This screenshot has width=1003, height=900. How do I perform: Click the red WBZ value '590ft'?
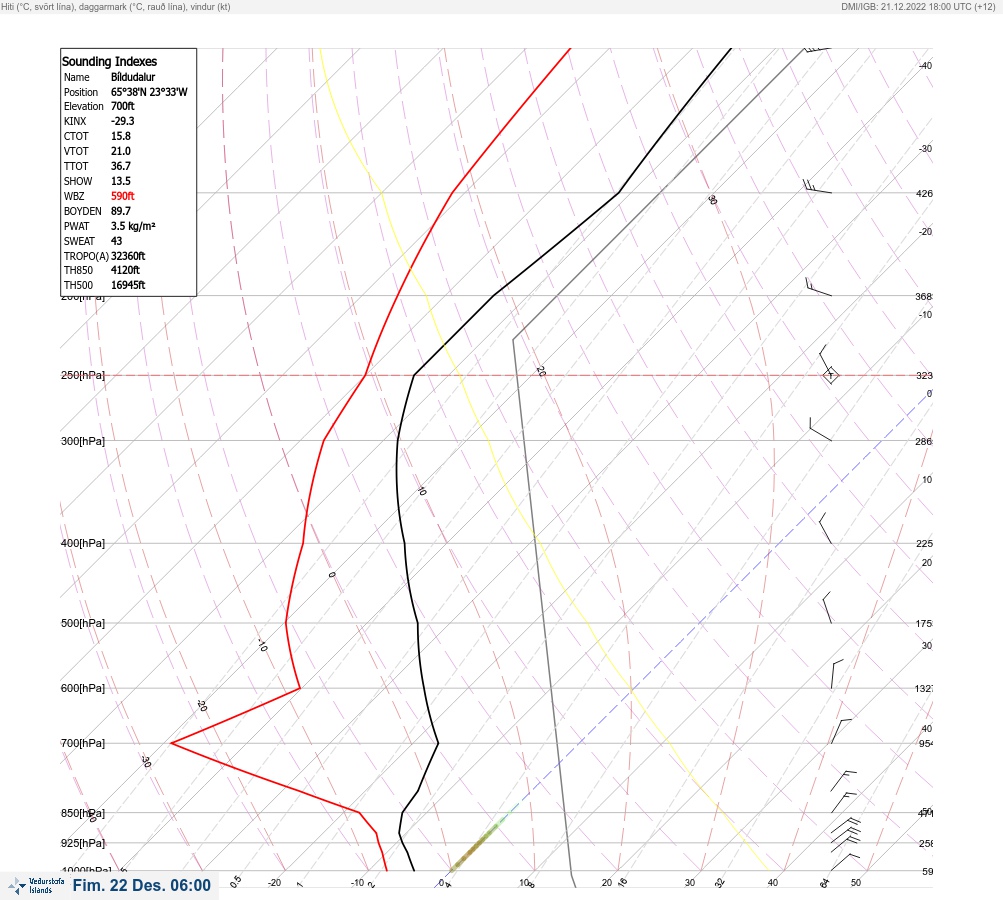[123, 196]
